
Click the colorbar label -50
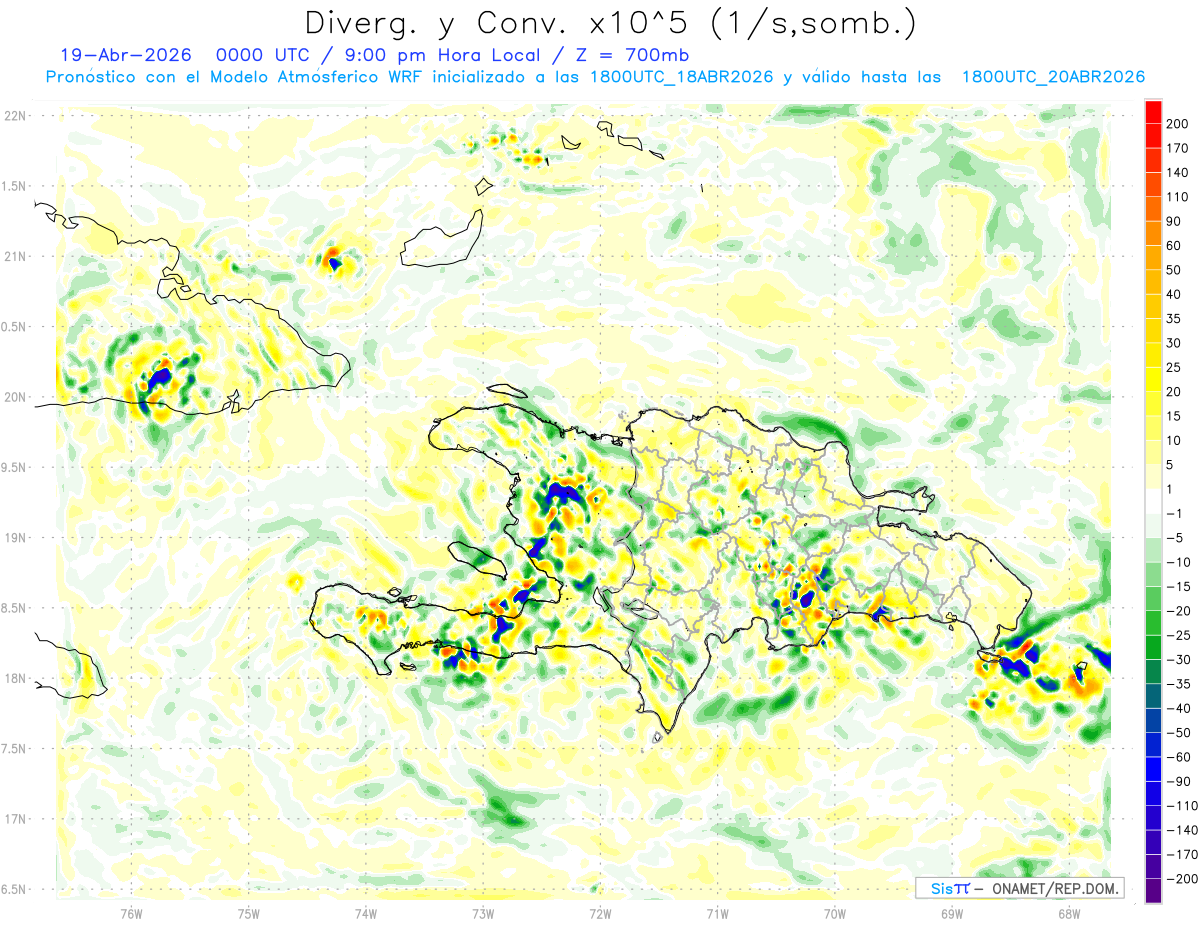click(x=1179, y=733)
